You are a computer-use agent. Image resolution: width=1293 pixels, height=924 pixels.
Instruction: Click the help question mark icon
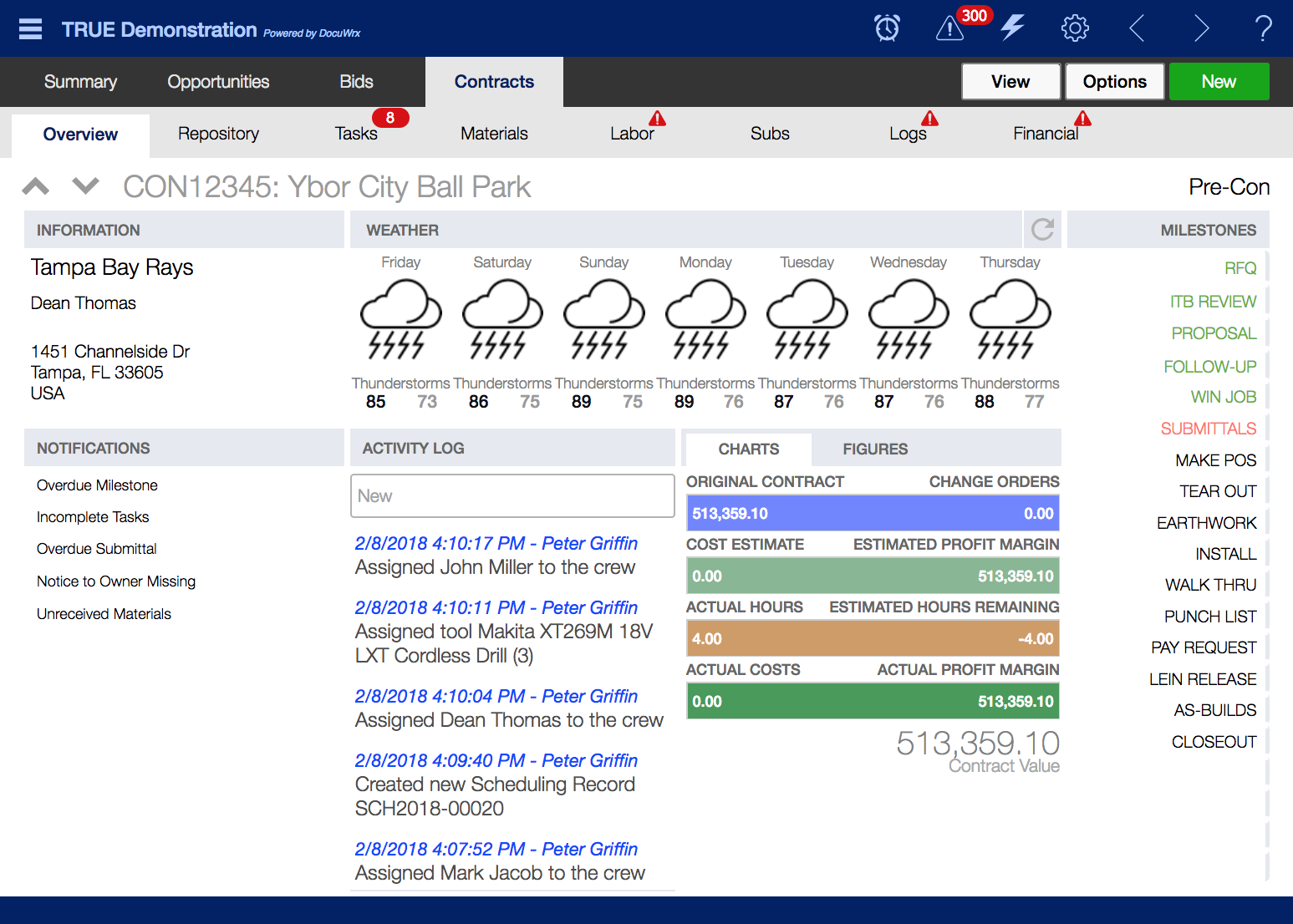(1263, 28)
